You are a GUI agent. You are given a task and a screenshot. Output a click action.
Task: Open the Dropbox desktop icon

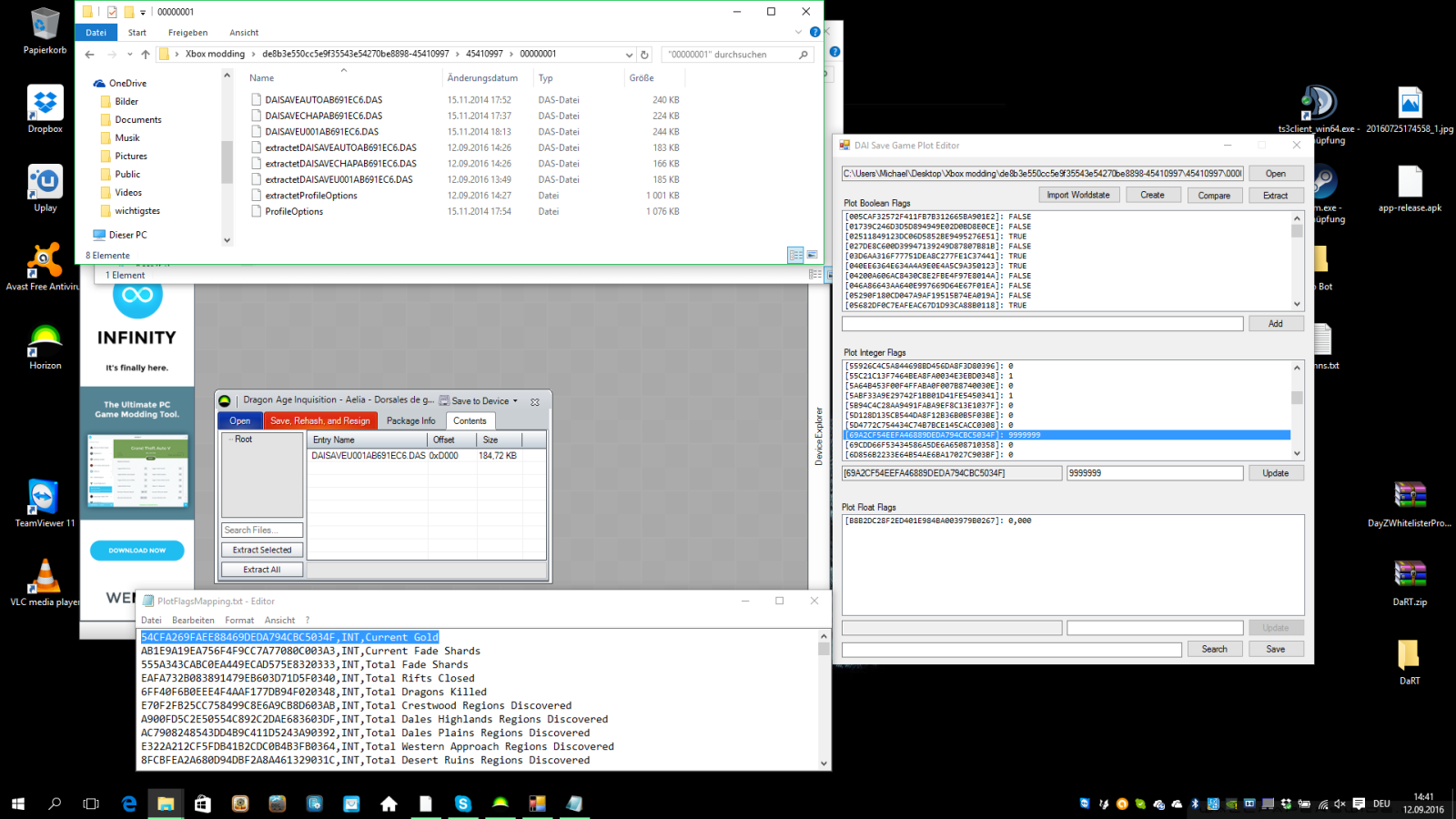point(45,109)
